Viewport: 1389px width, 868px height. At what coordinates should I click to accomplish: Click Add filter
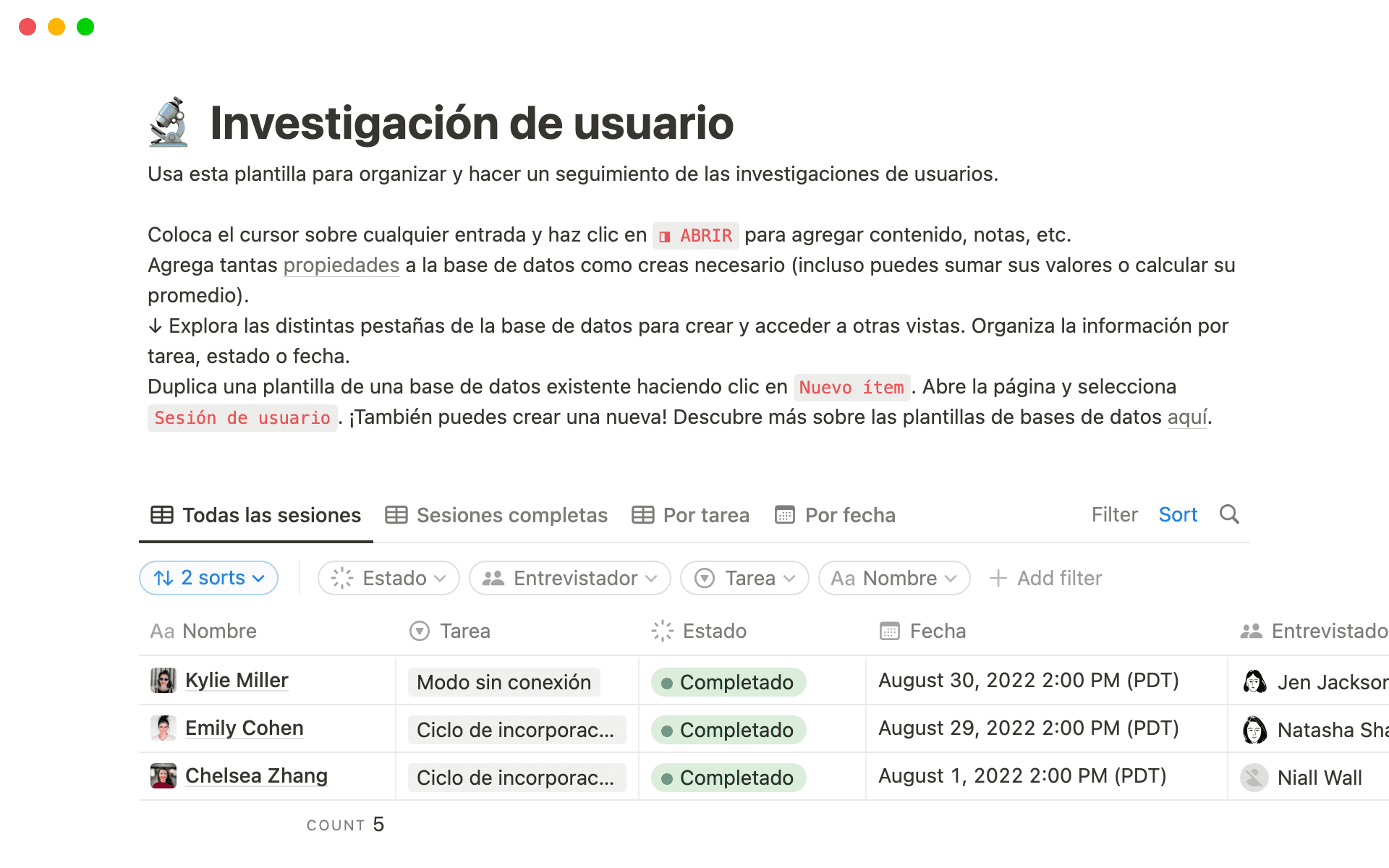tap(1045, 578)
